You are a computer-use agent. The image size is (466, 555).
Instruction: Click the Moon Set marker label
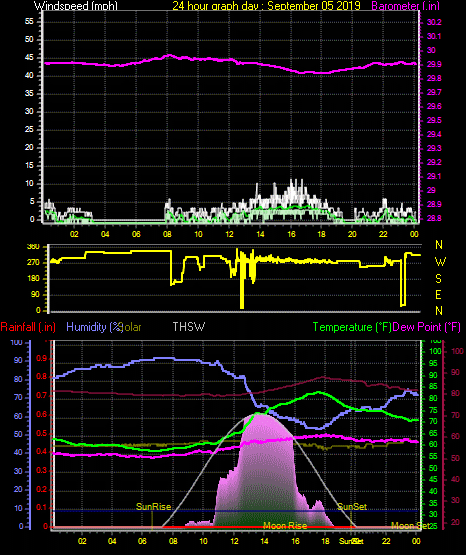tap(410, 526)
